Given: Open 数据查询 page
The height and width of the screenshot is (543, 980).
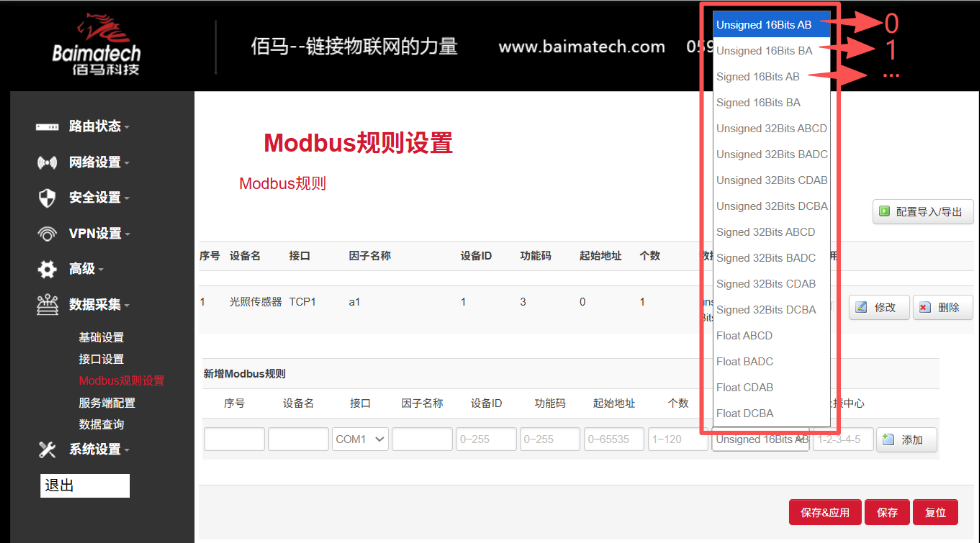Looking at the screenshot, I should click(101, 425).
